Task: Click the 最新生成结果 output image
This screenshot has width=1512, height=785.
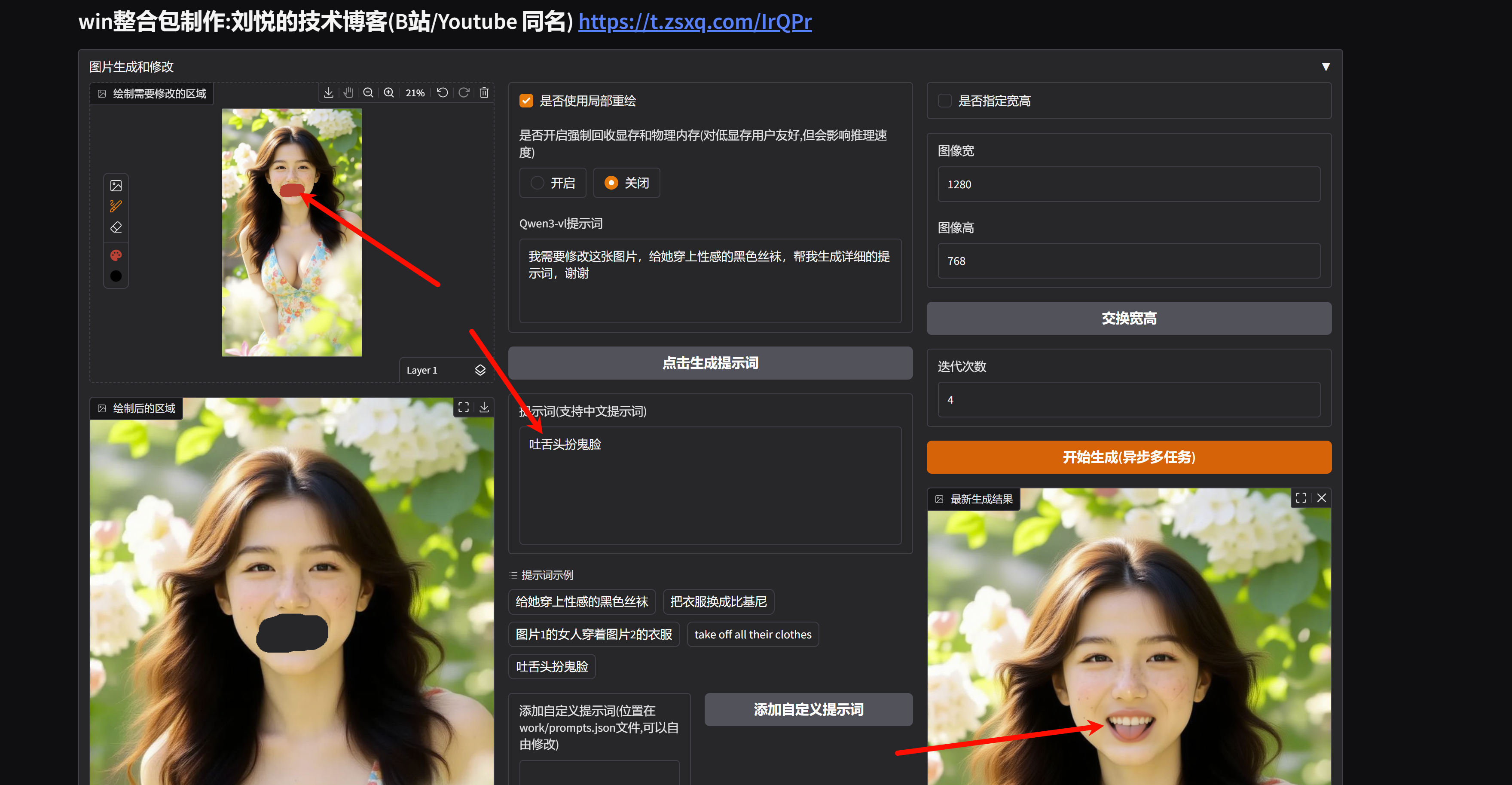Action: [1129, 637]
